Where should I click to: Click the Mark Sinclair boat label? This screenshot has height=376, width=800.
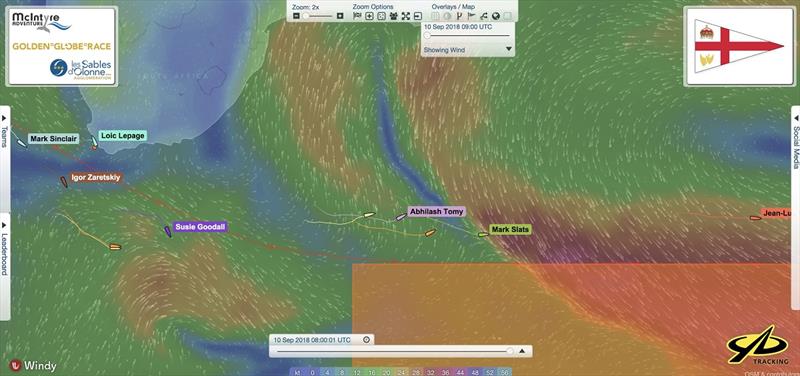[53, 139]
